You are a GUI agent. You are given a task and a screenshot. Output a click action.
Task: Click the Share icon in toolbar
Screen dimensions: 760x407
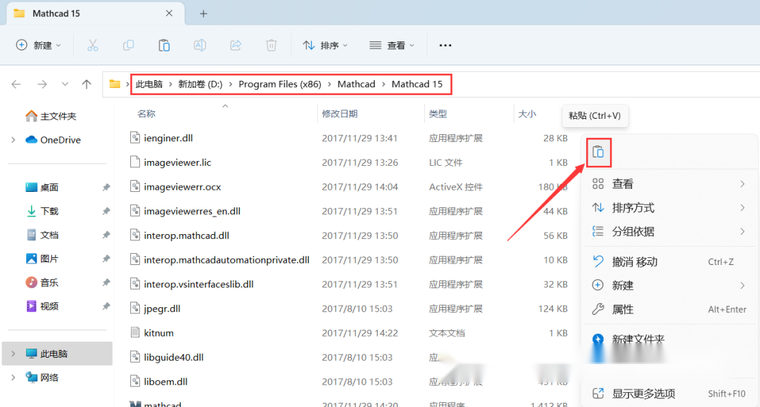pos(236,45)
